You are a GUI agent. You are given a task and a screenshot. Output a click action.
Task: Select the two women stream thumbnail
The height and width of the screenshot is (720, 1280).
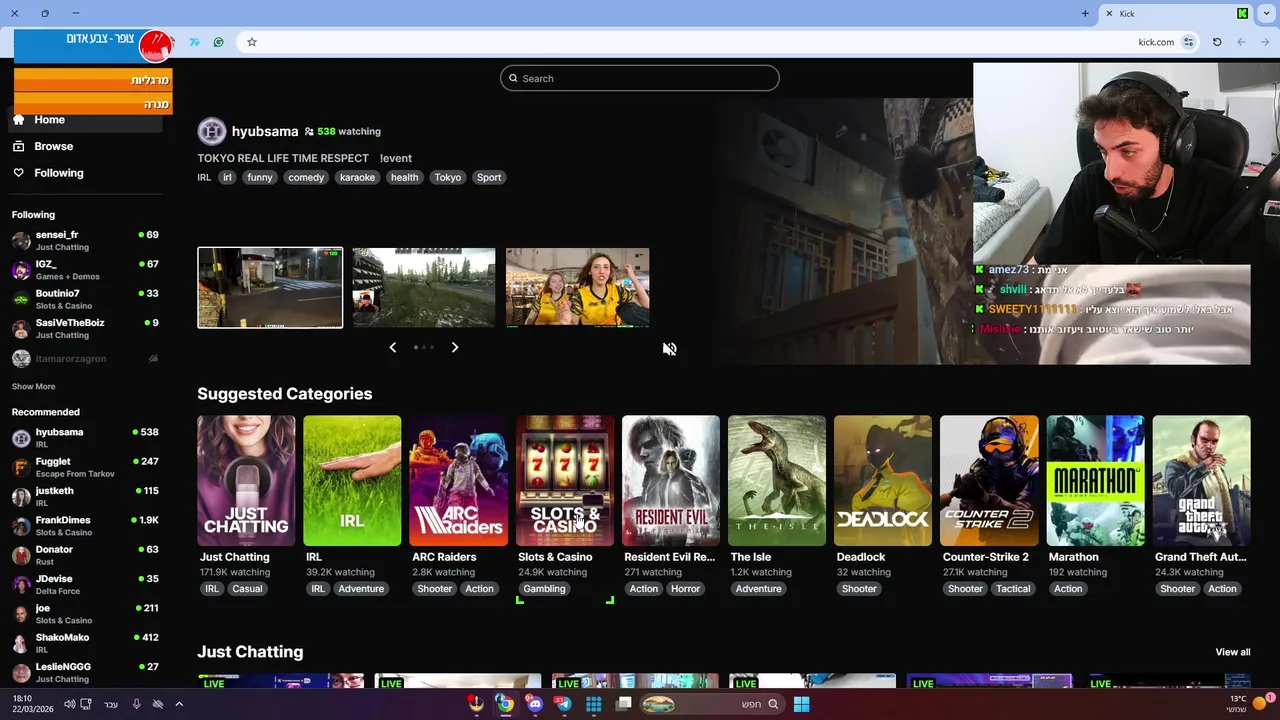[x=578, y=288]
